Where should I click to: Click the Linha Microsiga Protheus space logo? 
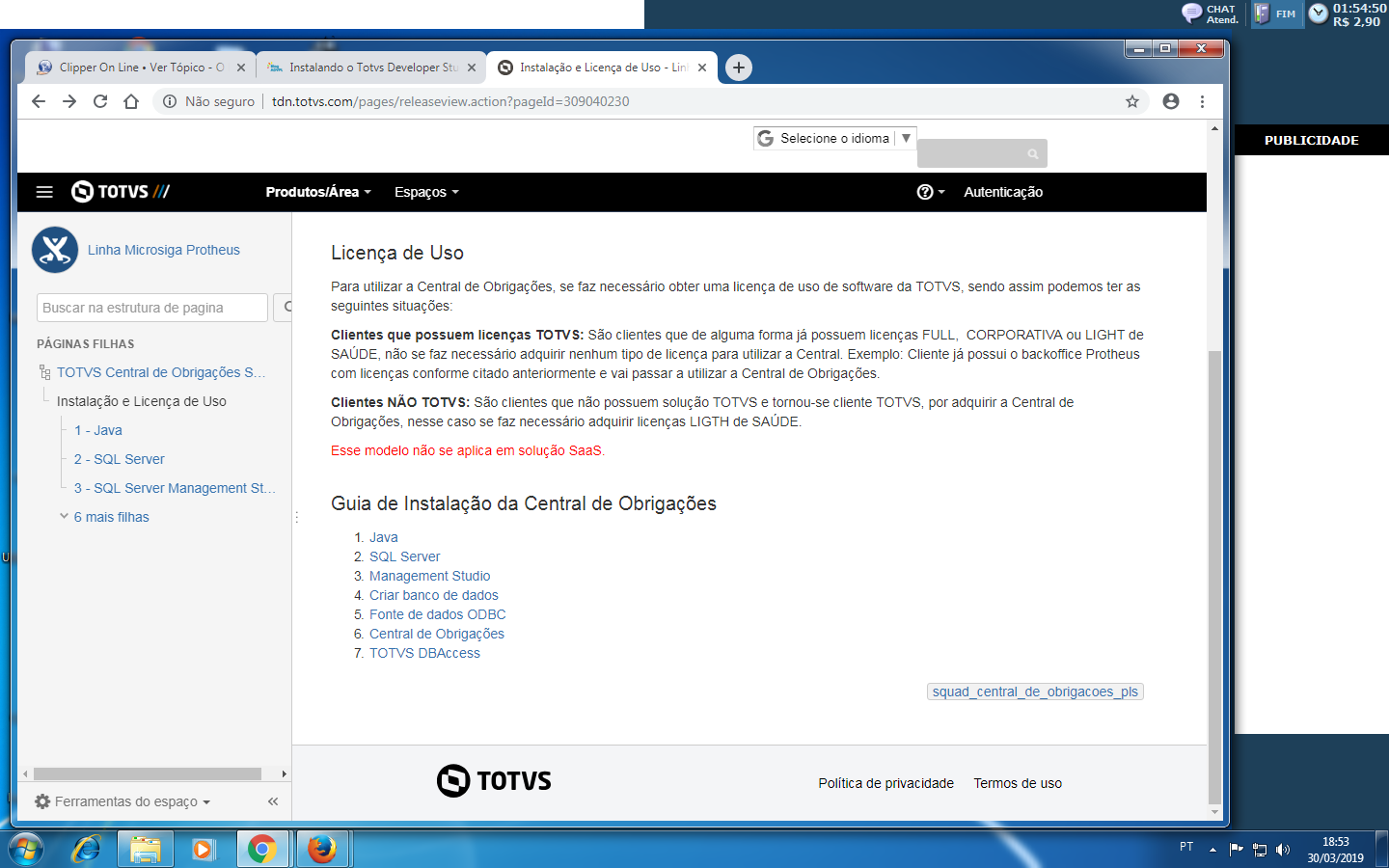tap(55, 250)
